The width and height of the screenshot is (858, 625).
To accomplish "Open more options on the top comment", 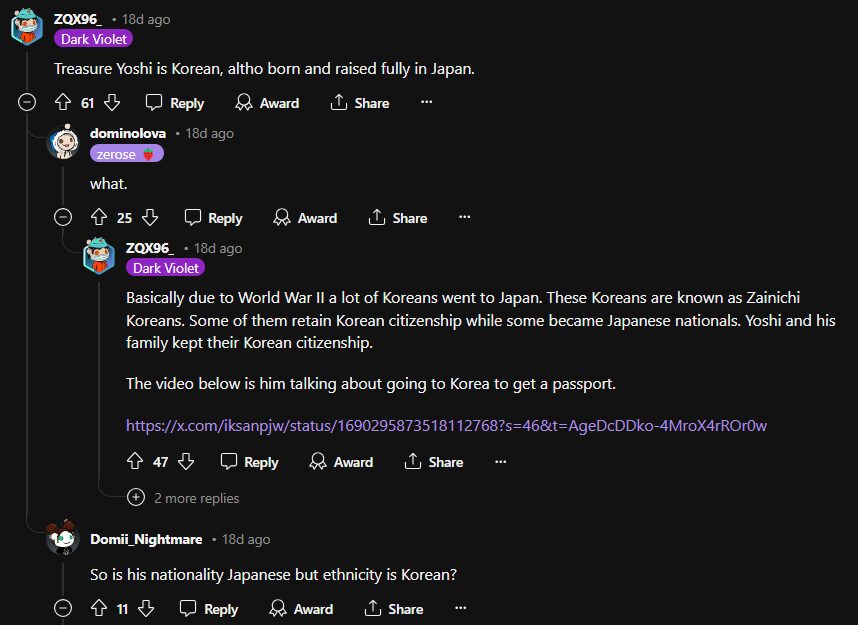I will 426,102.
